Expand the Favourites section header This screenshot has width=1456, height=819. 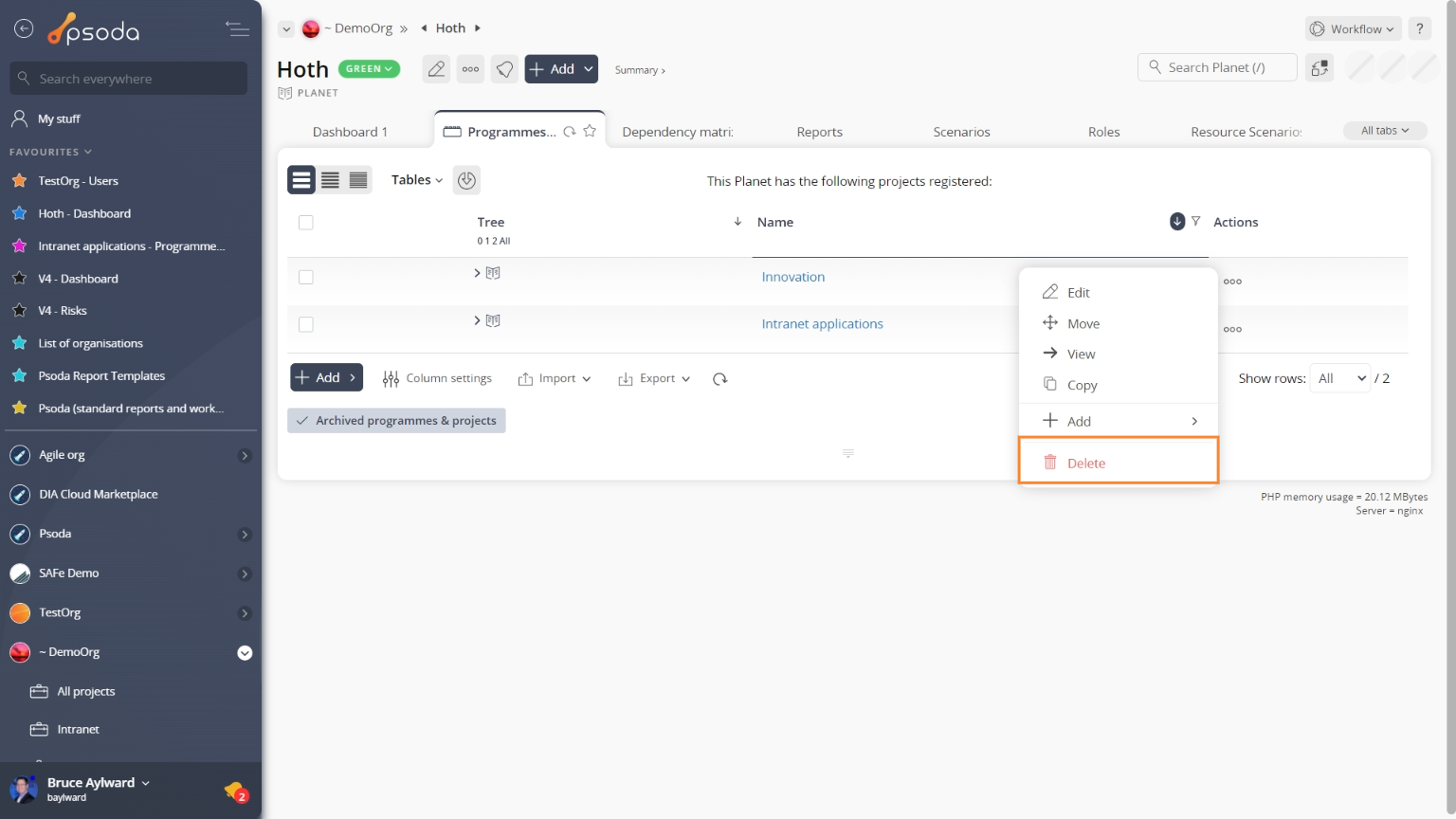[51, 152]
